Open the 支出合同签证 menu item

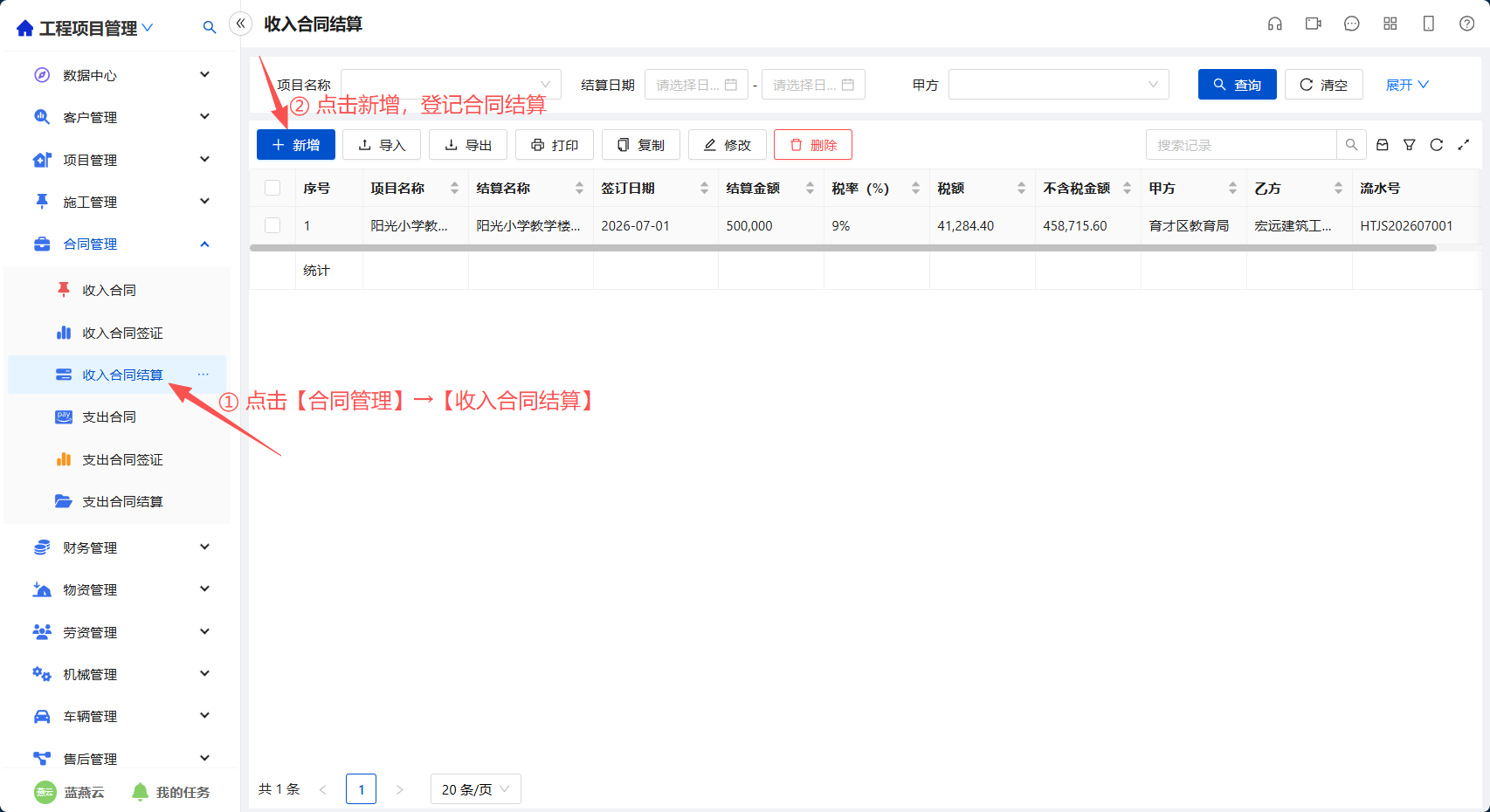coord(117,459)
